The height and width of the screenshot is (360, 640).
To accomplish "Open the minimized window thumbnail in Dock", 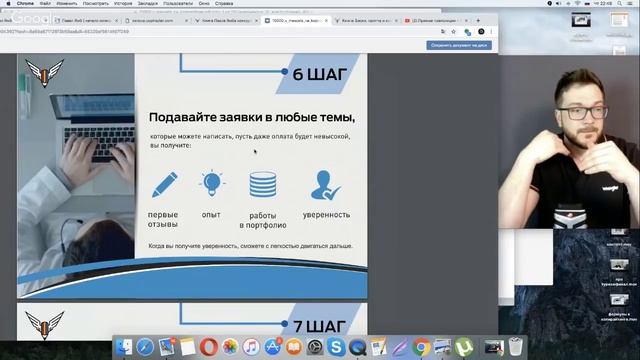I will tap(494, 347).
